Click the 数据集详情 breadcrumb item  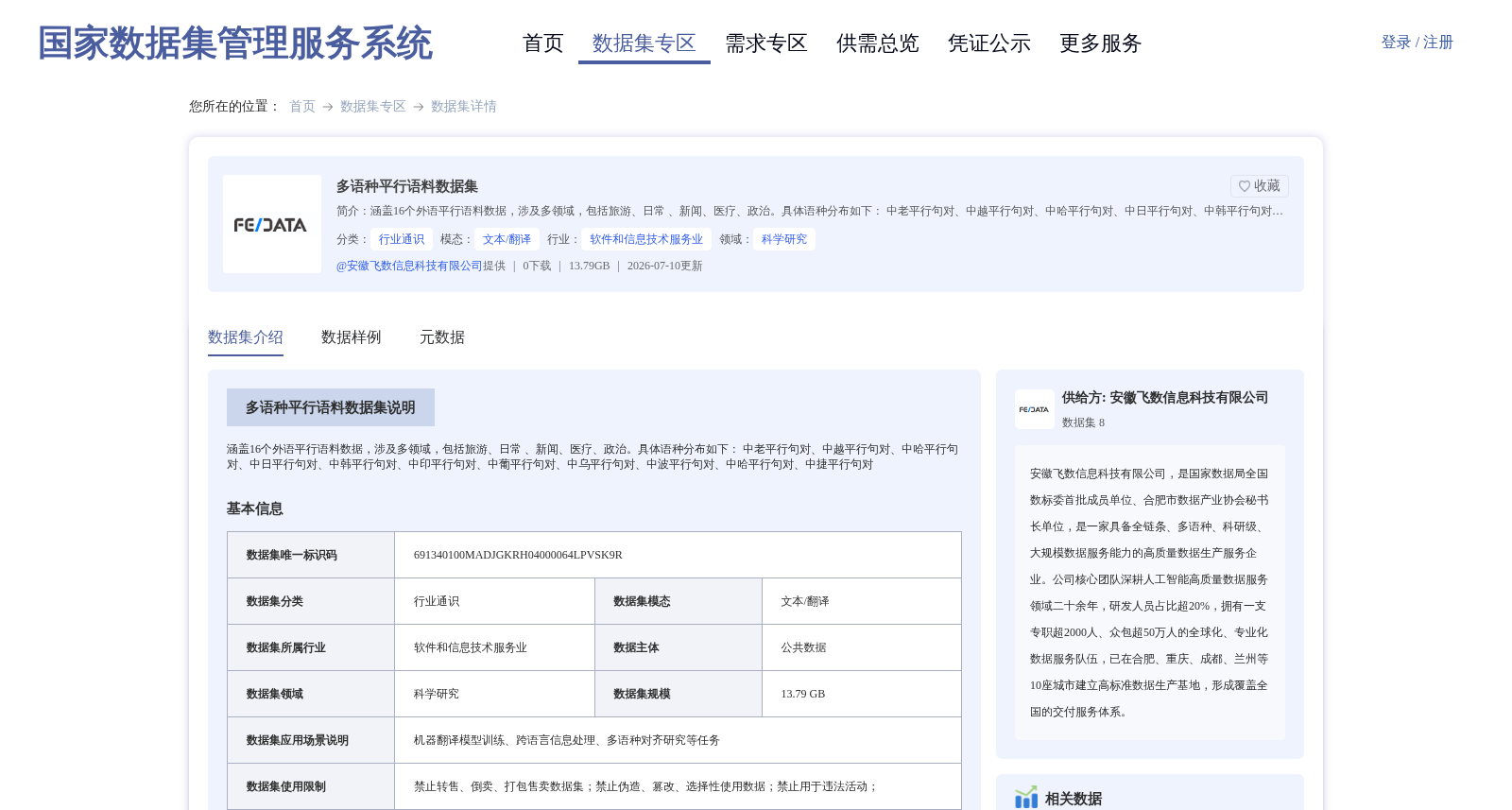point(464,107)
